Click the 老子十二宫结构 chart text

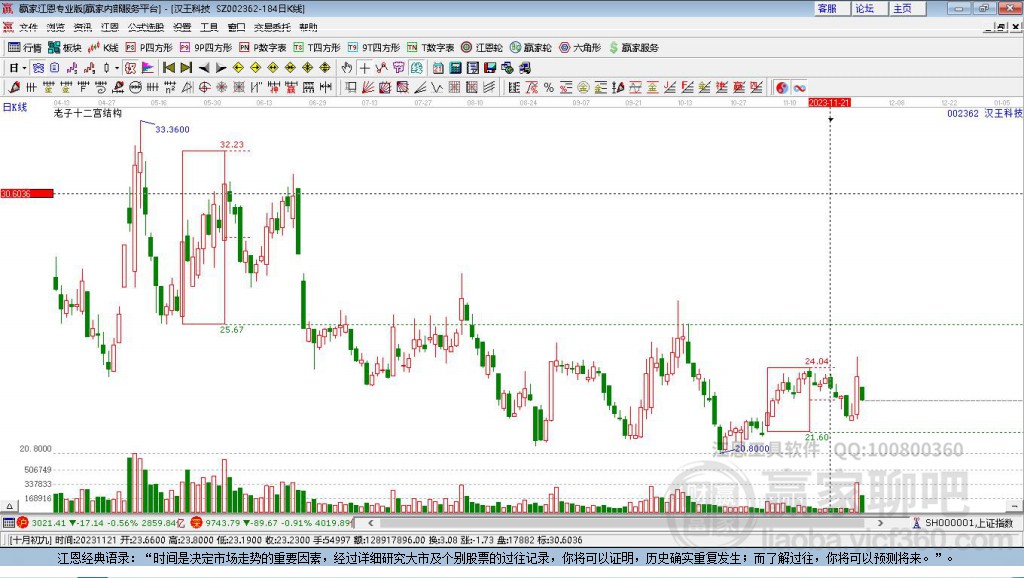point(88,113)
